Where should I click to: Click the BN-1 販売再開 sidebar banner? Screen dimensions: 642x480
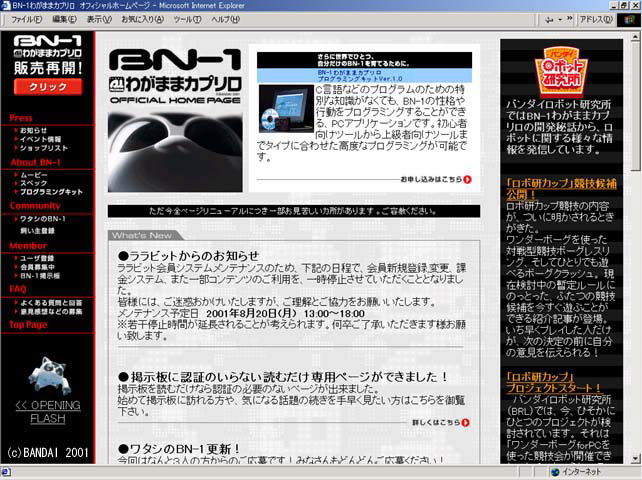pos(48,55)
